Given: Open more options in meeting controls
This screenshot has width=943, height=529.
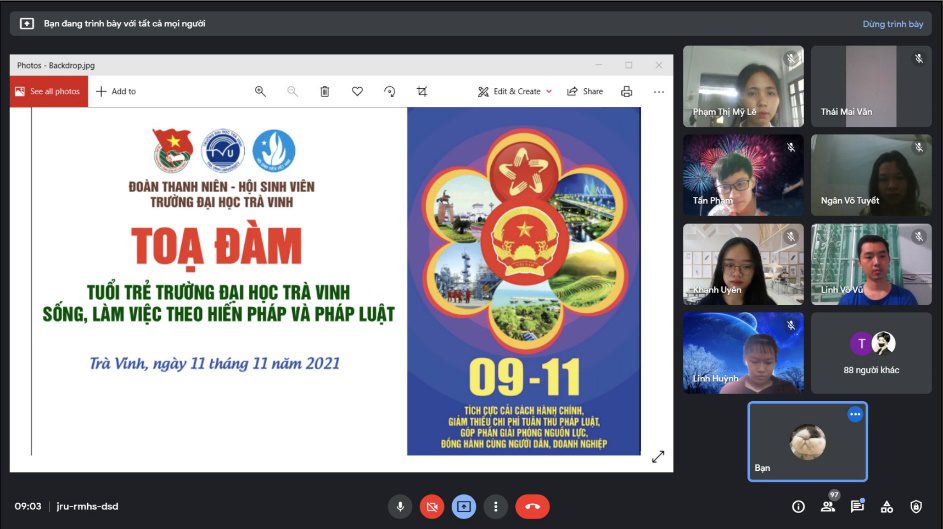Looking at the screenshot, I should click(496, 506).
